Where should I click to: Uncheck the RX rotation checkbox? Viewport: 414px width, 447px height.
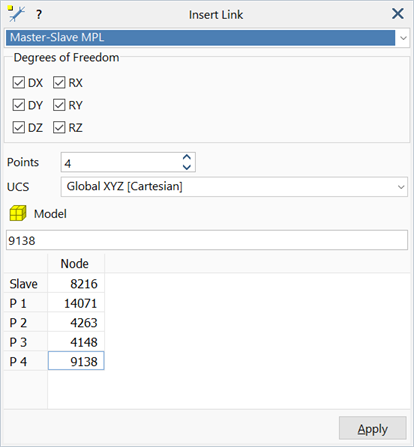[x=59, y=83]
